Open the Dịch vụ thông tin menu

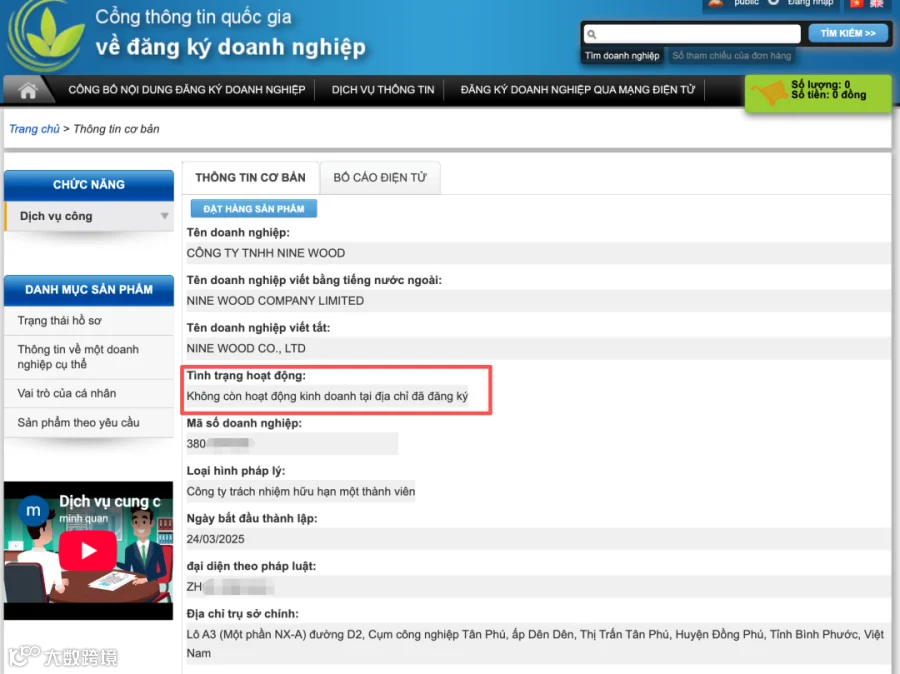click(383, 90)
